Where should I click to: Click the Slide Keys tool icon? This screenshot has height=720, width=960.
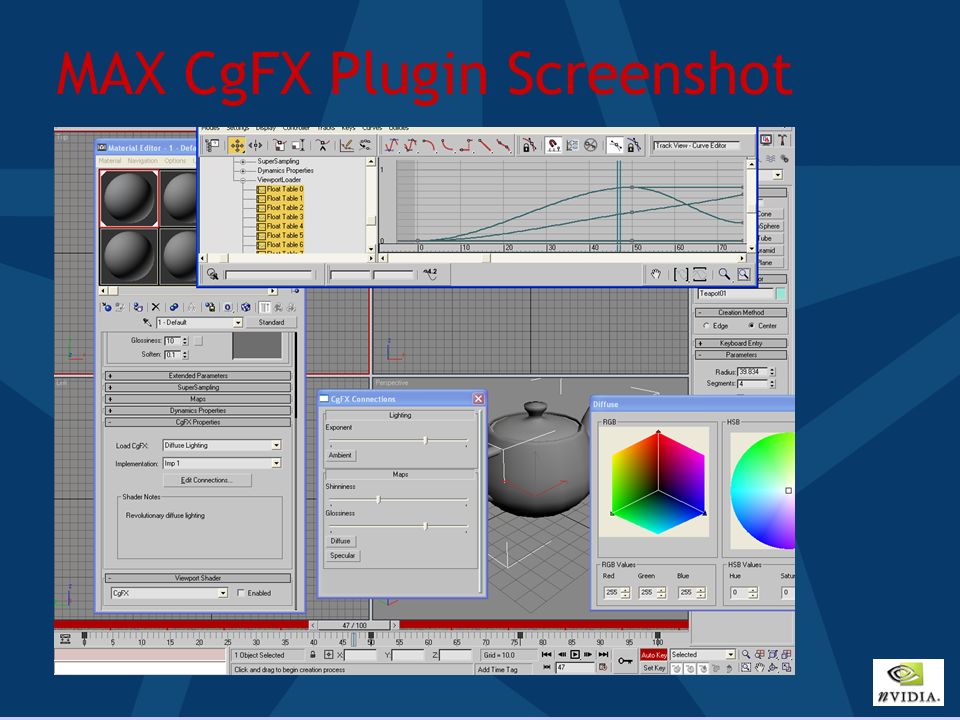tap(256, 146)
